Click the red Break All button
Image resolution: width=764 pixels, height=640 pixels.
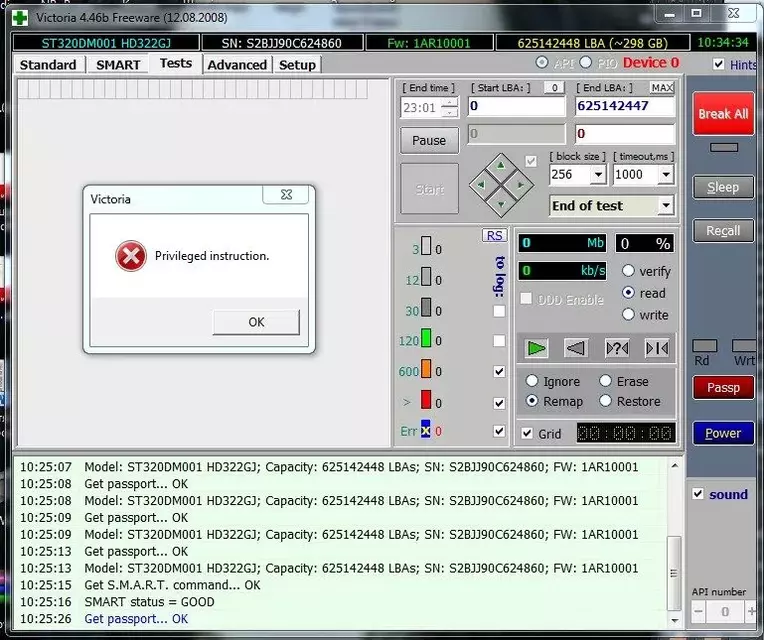(x=724, y=114)
